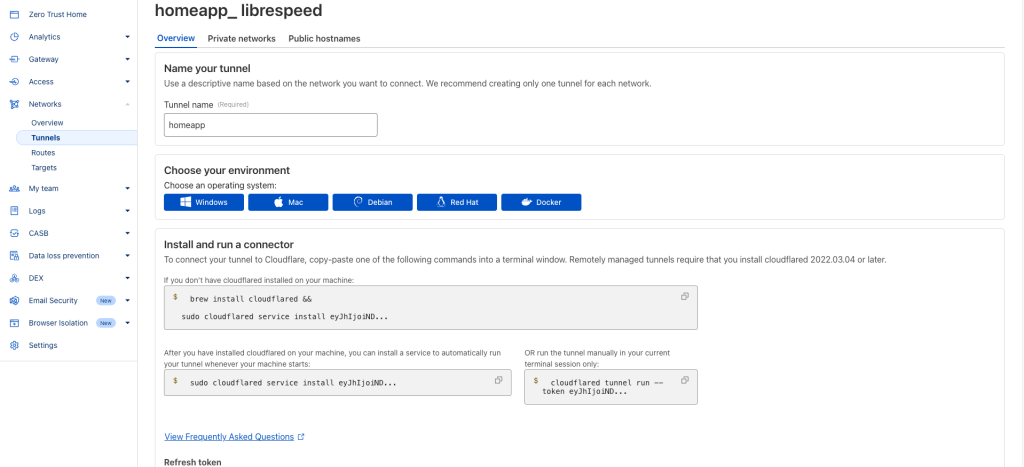This screenshot has height=467, width=1024.
Task: Click the 'homeapp_ librespeed' page title
Action: click(x=238, y=10)
